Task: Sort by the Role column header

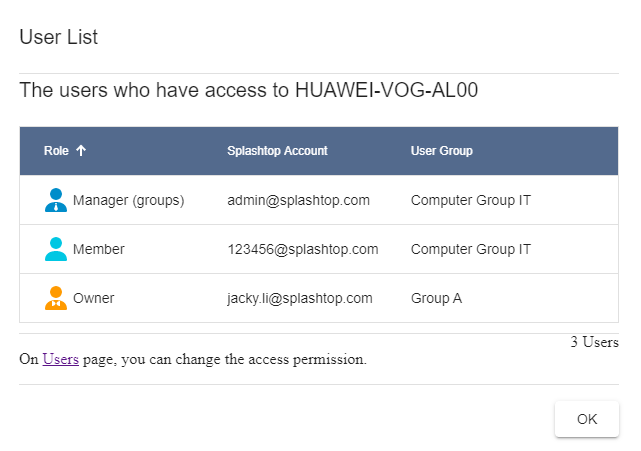Action: click(x=56, y=150)
